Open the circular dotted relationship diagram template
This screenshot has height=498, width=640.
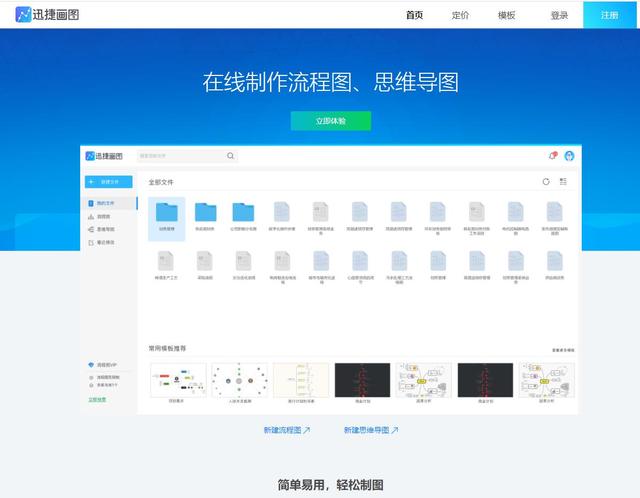click(240, 380)
